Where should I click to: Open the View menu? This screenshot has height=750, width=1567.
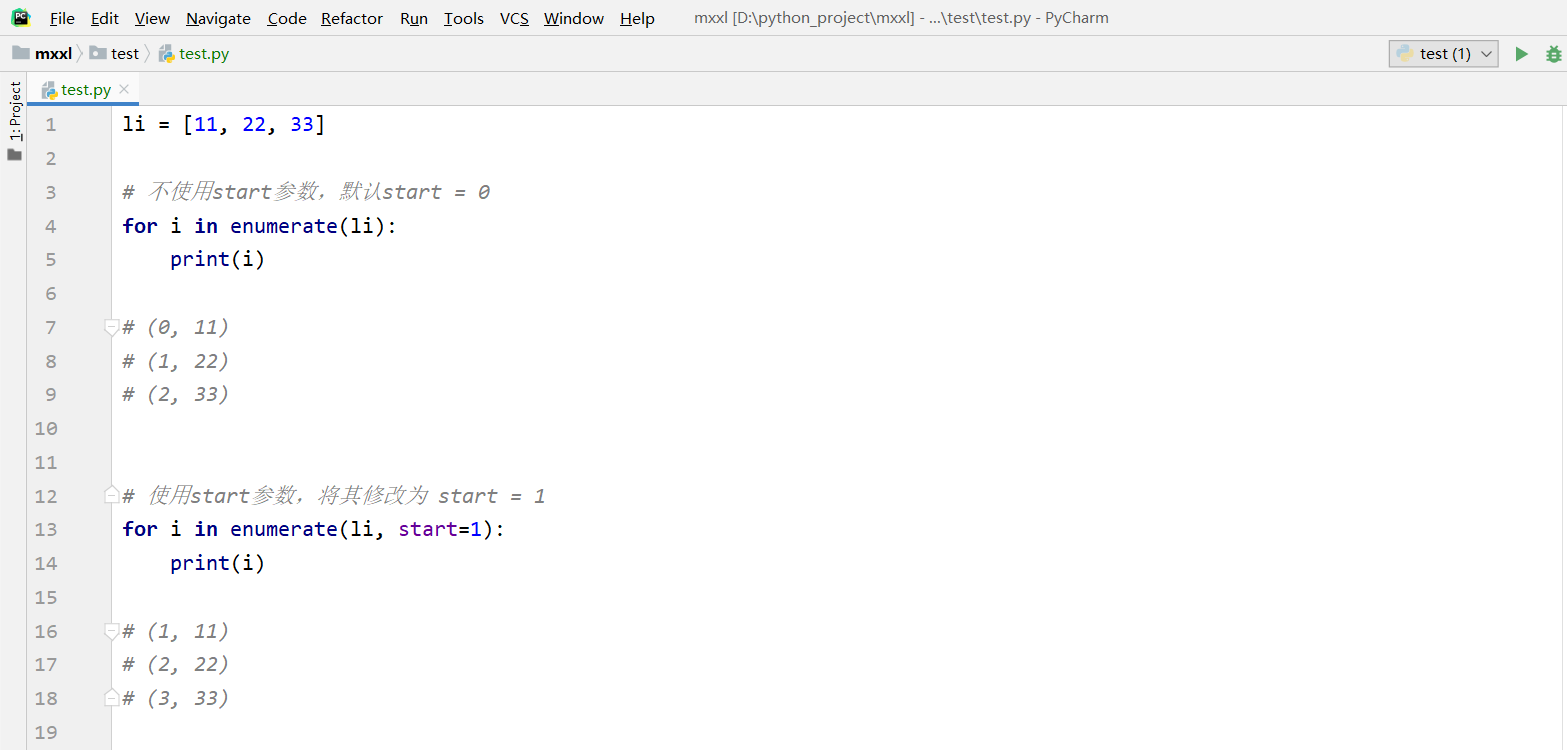[152, 18]
